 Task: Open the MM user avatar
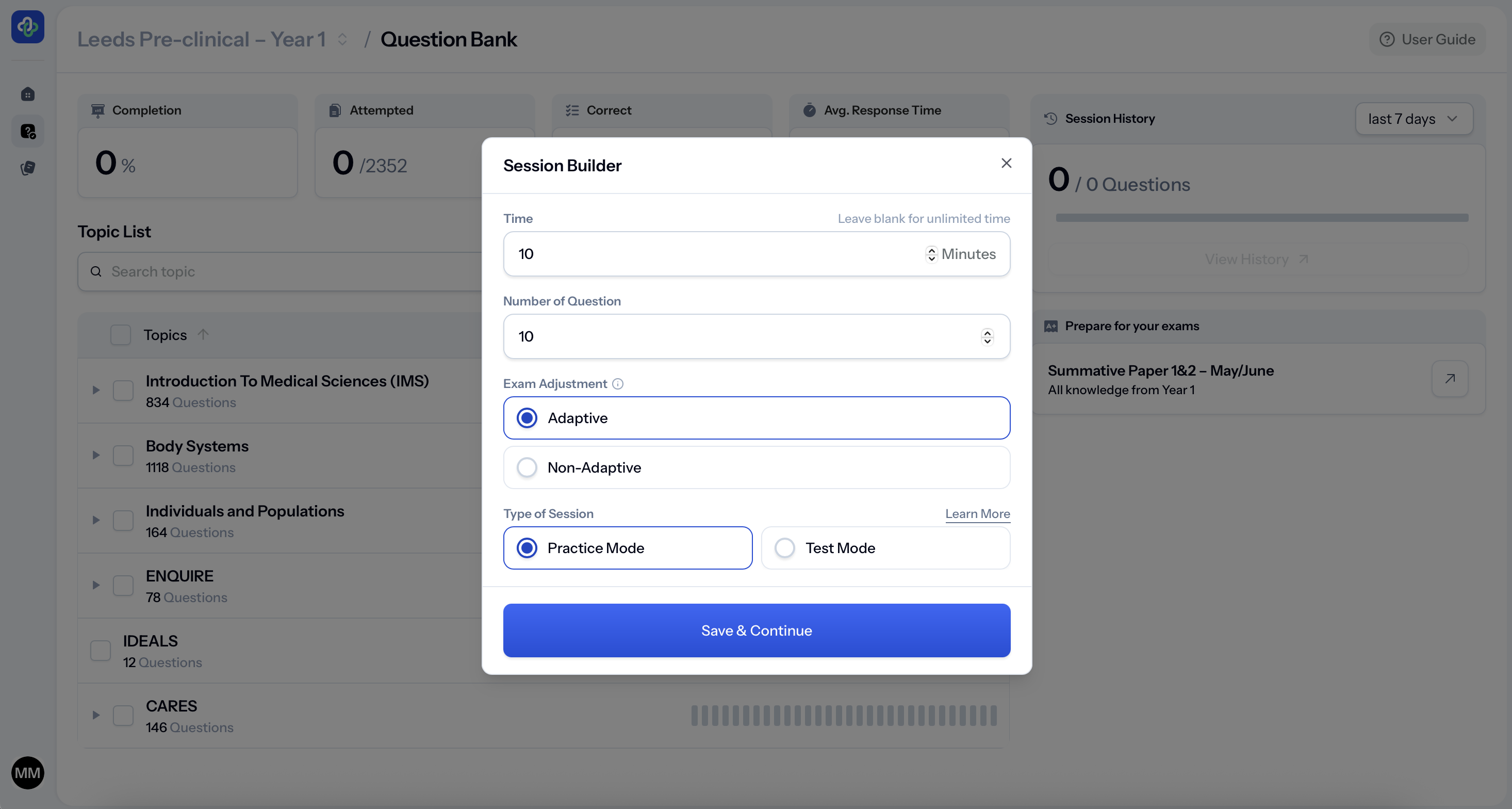tap(27, 772)
